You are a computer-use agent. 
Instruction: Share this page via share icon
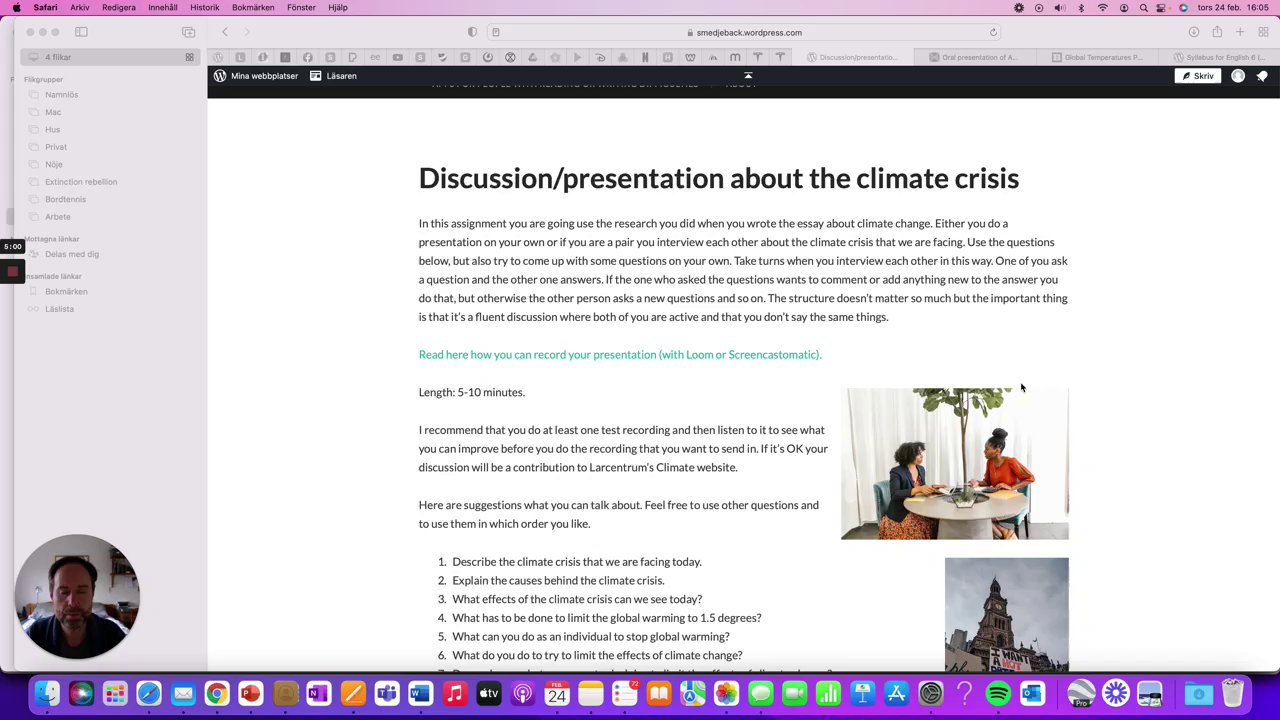1217,32
